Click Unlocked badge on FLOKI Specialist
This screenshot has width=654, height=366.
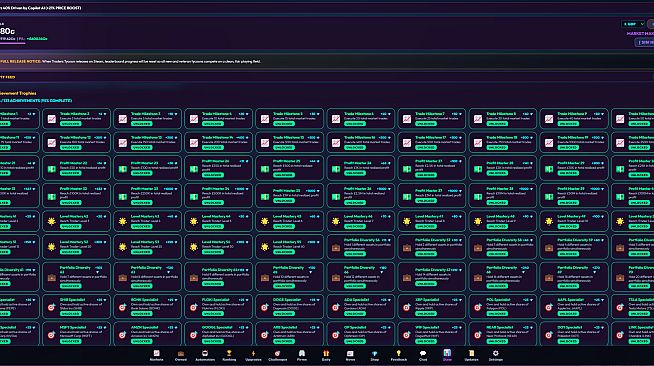click(213, 314)
